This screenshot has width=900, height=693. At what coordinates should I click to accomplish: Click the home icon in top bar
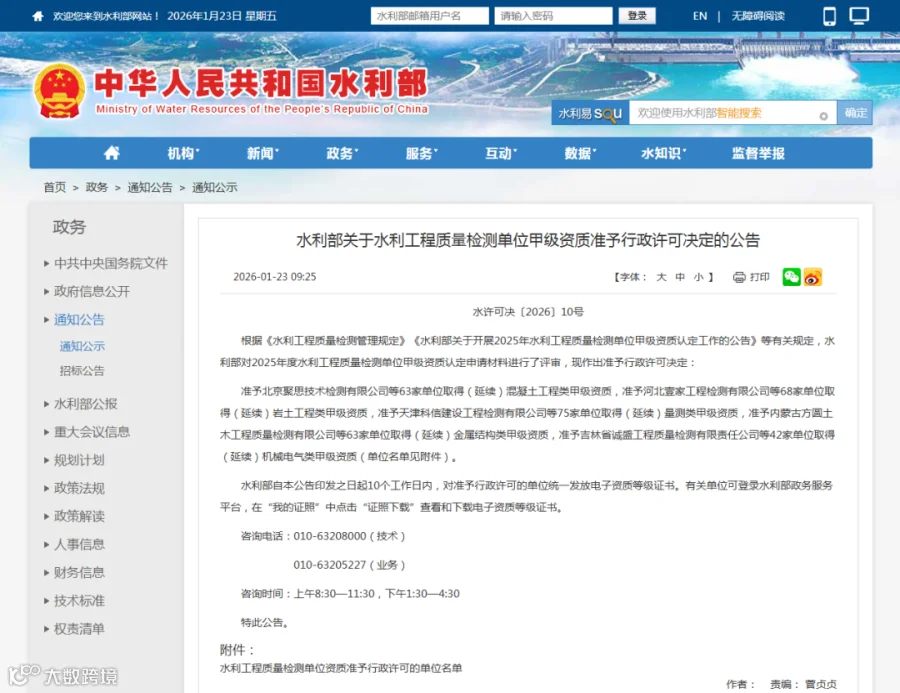[38, 16]
